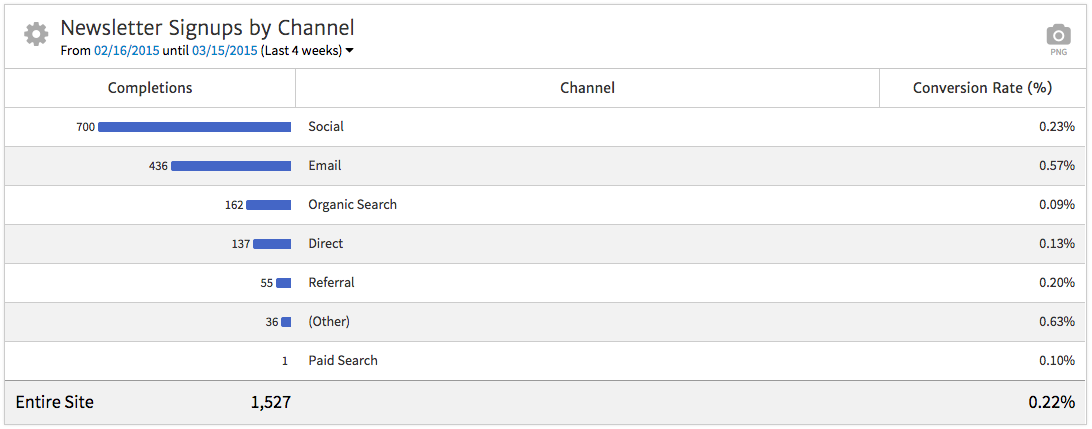Click the Newsletter Signups by Channel title

point(207,28)
